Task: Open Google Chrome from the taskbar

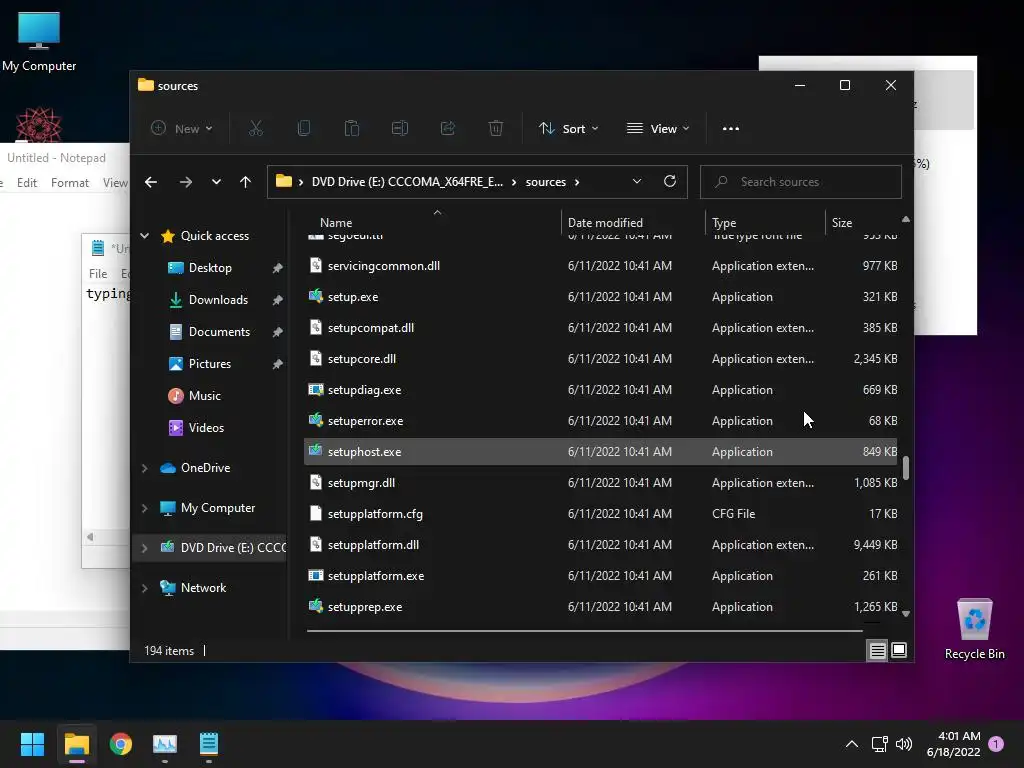Action: click(121, 744)
